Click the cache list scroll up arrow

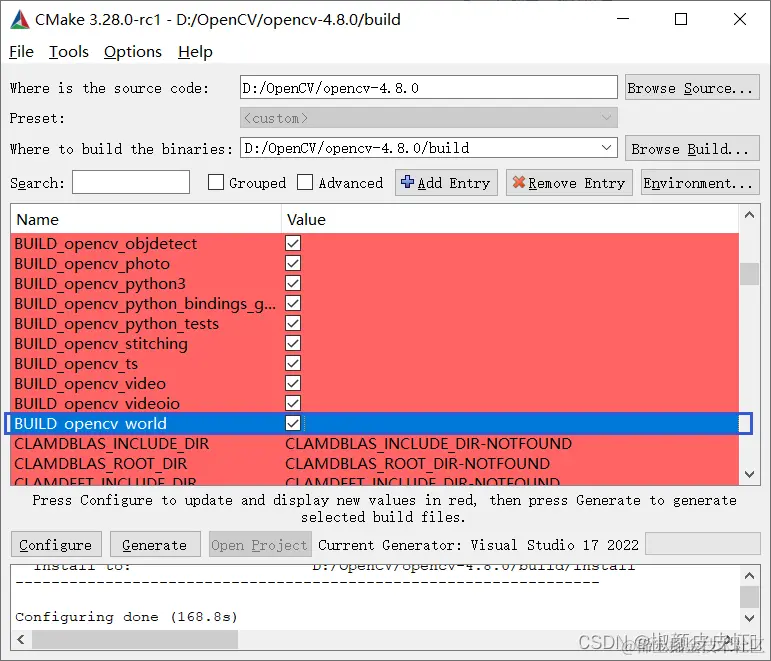click(x=749, y=215)
